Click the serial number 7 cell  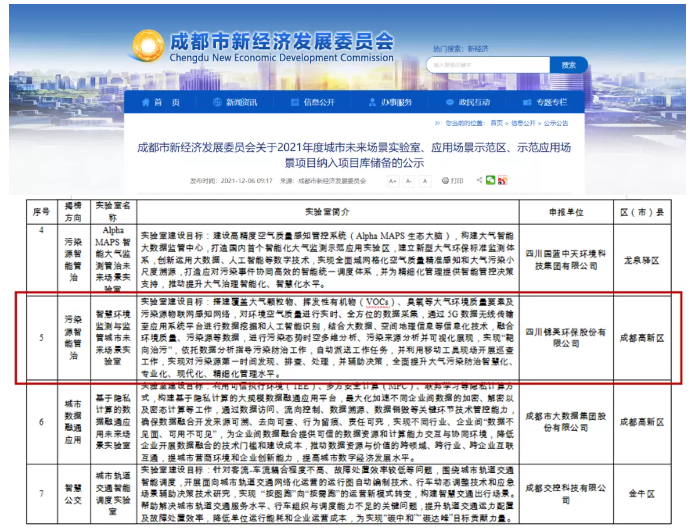(42, 494)
